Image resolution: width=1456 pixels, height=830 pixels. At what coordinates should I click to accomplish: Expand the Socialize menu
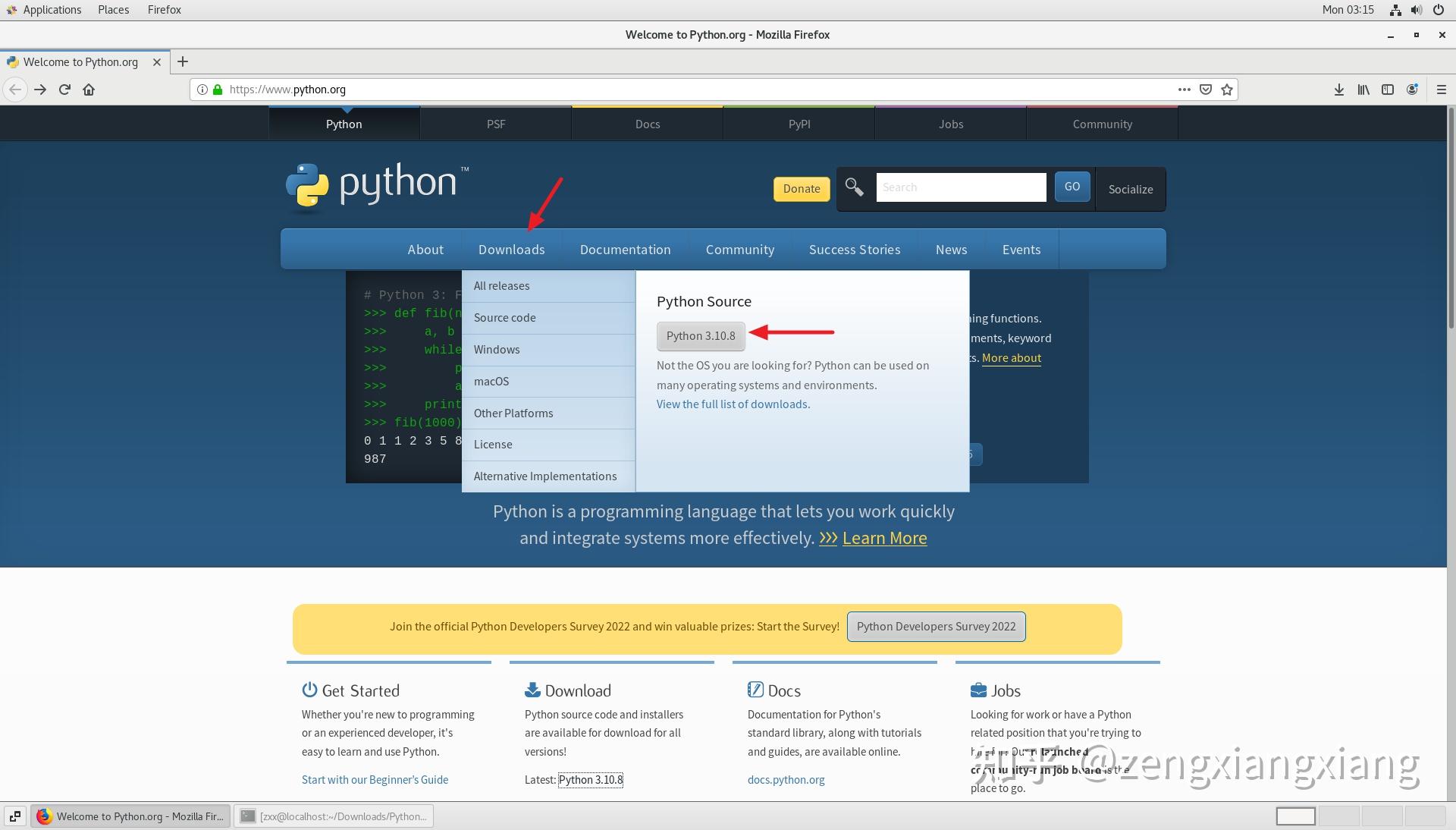tap(1131, 189)
